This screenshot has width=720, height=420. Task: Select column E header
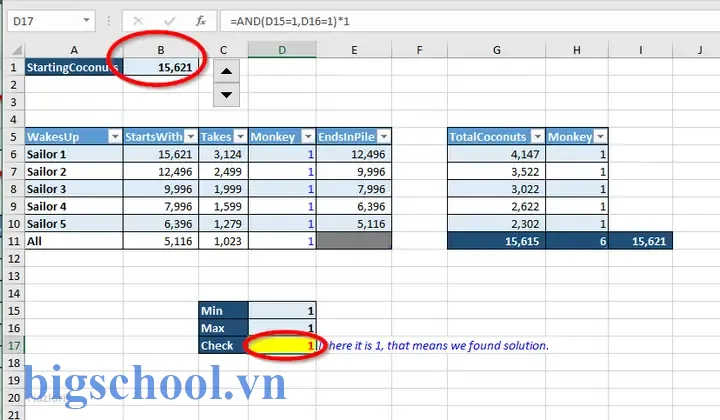354,50
